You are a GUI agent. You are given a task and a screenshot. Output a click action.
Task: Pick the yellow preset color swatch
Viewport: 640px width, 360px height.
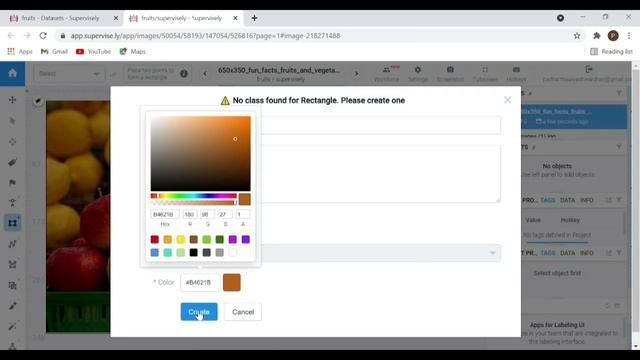tap(181, 240)
